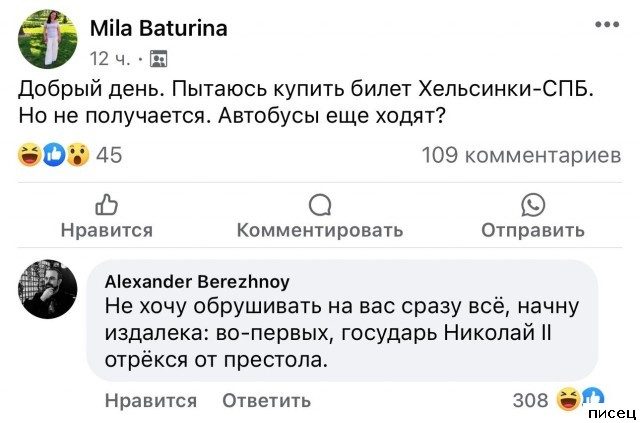Click the wow reaction emoji under post
This screenshot has height=423, width=640.
pyautogui.click(x=76, y=155)
